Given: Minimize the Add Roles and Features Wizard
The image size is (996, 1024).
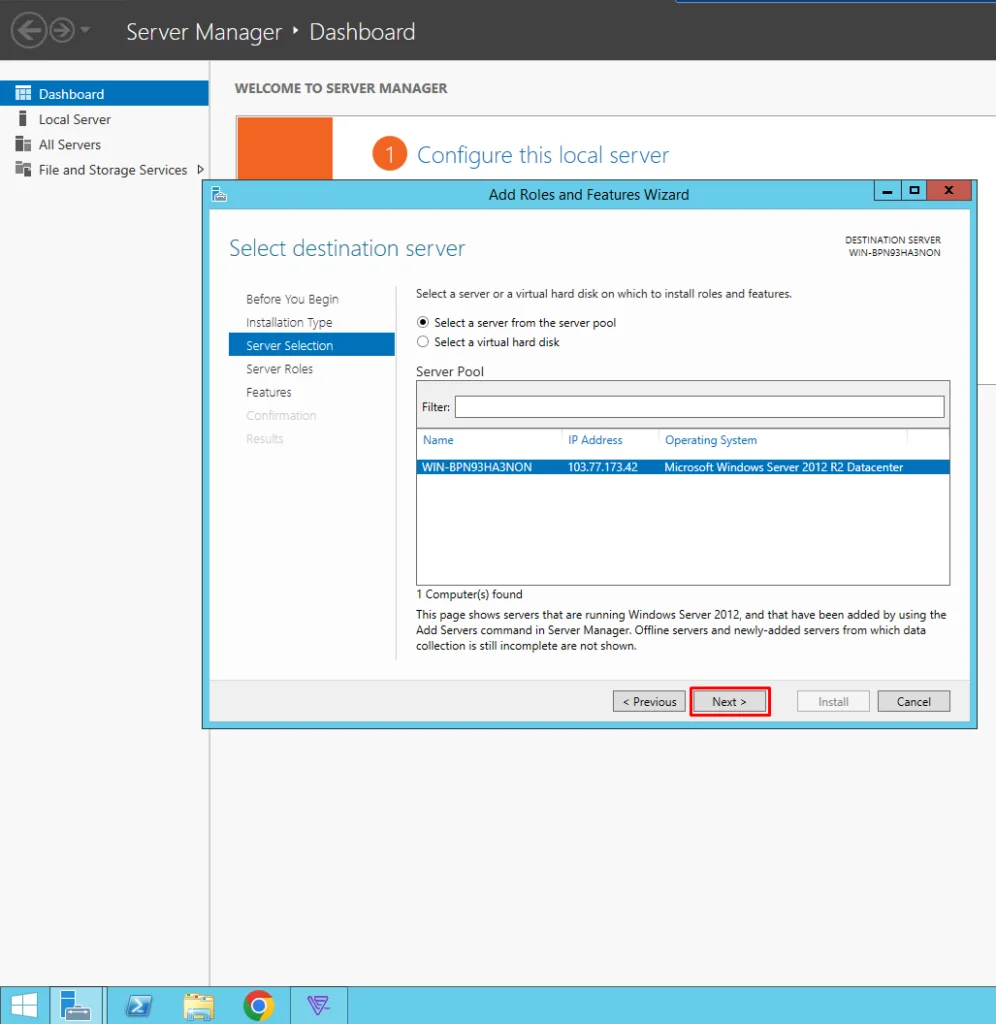Looking at the screenshot, I should pos(887,191).
